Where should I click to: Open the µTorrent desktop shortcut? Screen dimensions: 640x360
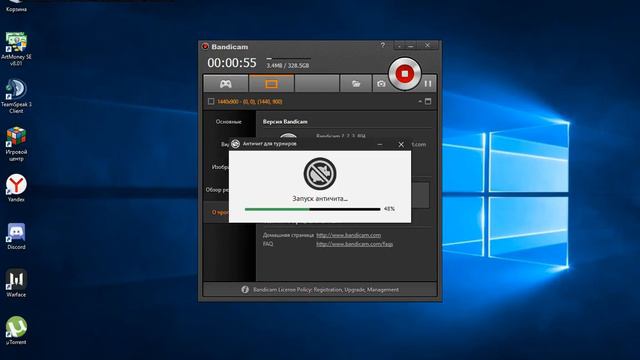(x=16, y=331)
